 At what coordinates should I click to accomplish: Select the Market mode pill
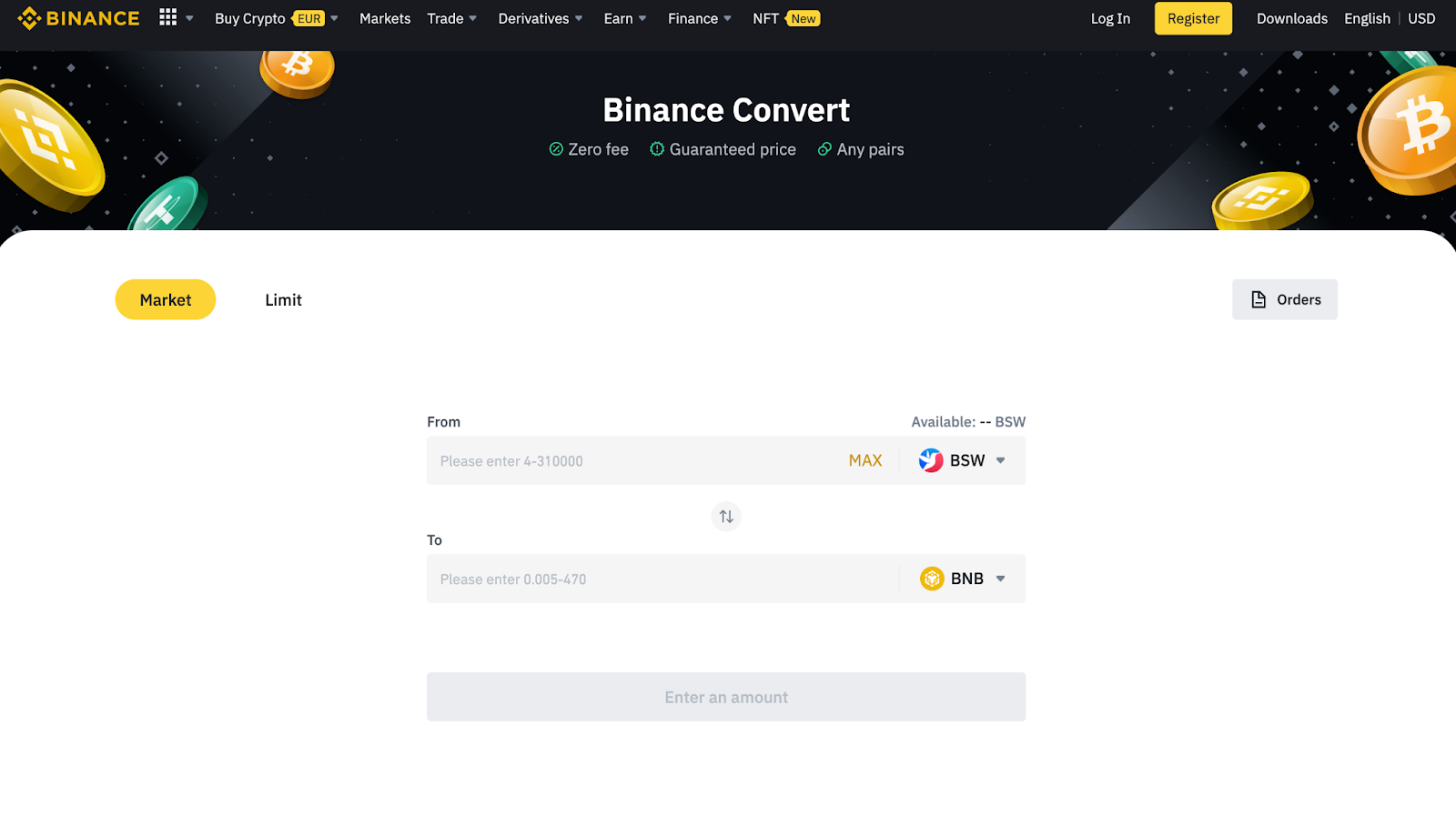tap(166, 299)
